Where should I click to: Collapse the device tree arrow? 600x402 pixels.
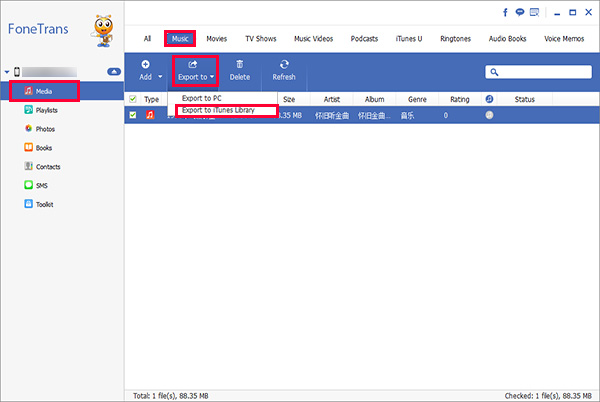click(7, 72)
